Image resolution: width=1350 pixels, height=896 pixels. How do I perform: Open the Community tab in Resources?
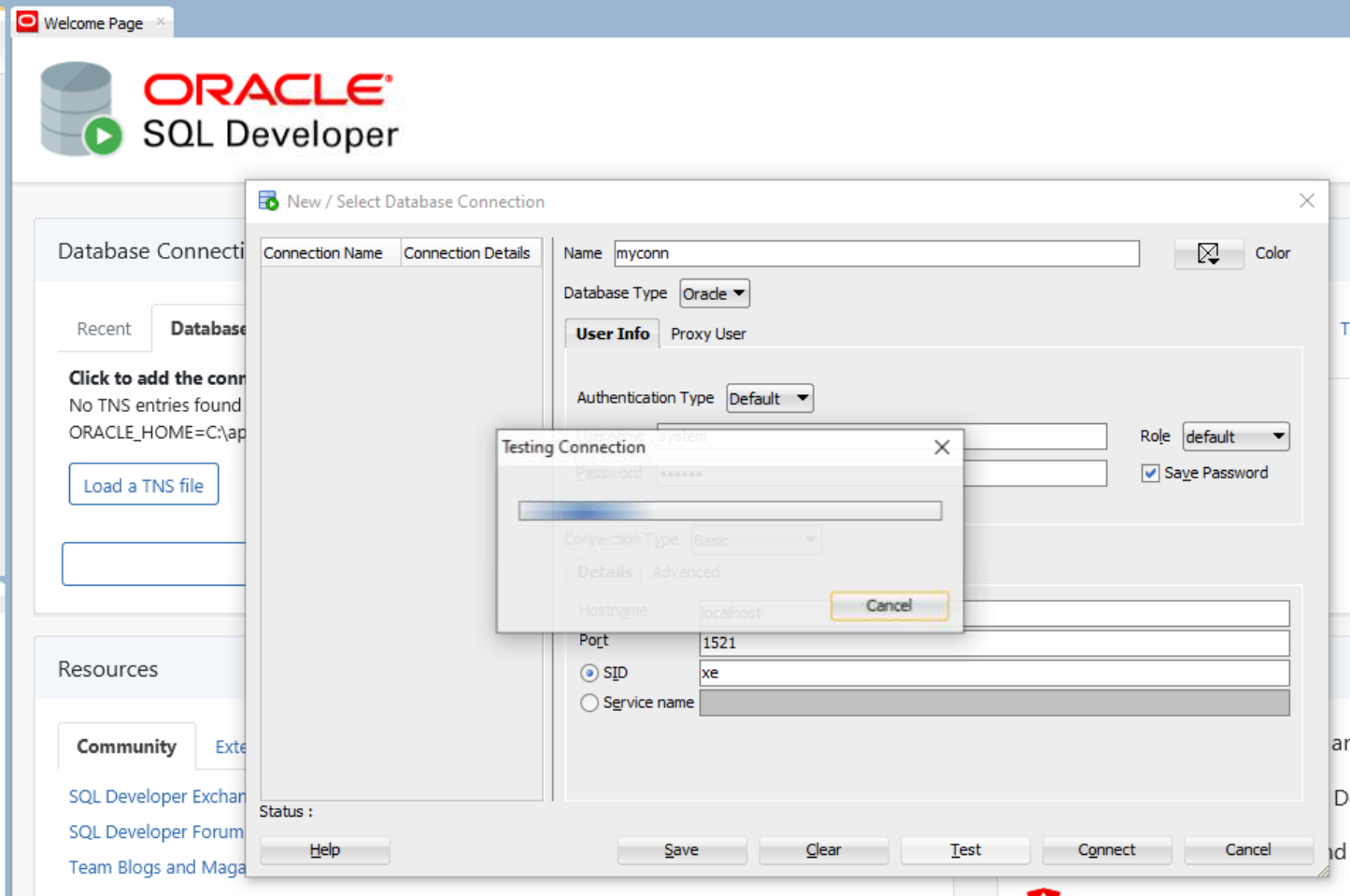click(126, 747)
